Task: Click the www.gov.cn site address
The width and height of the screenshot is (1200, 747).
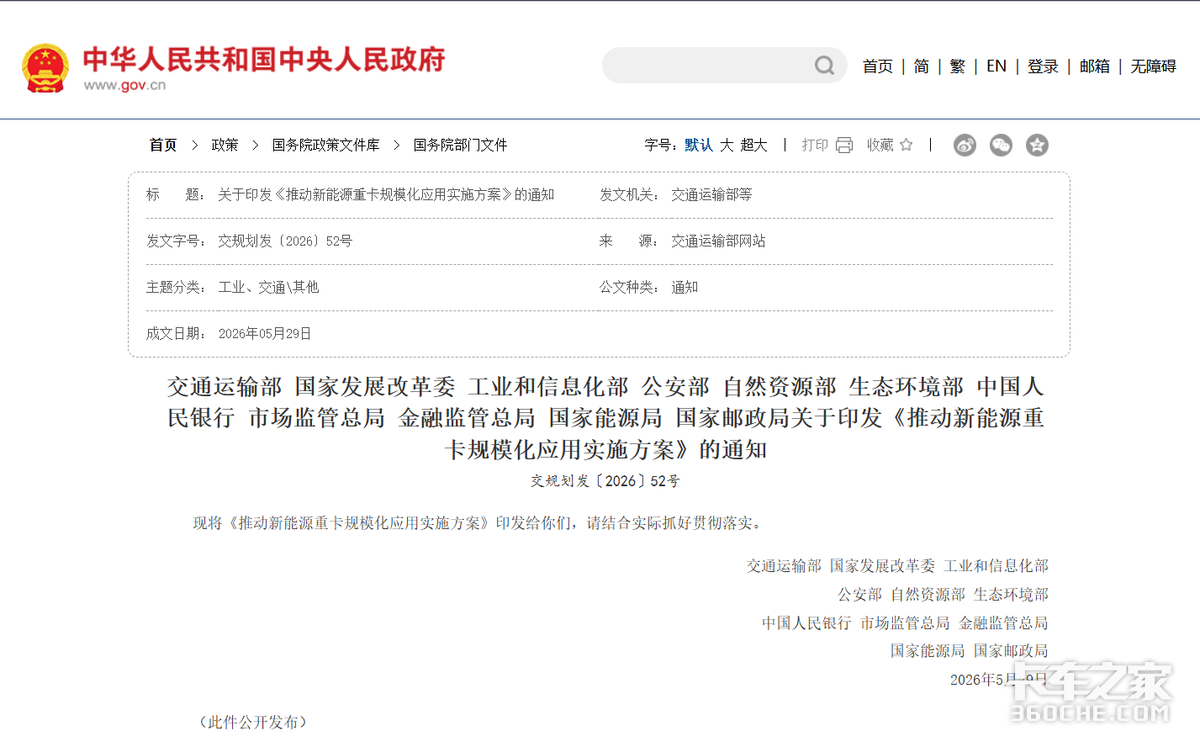Action: click(x=124, y=85)
